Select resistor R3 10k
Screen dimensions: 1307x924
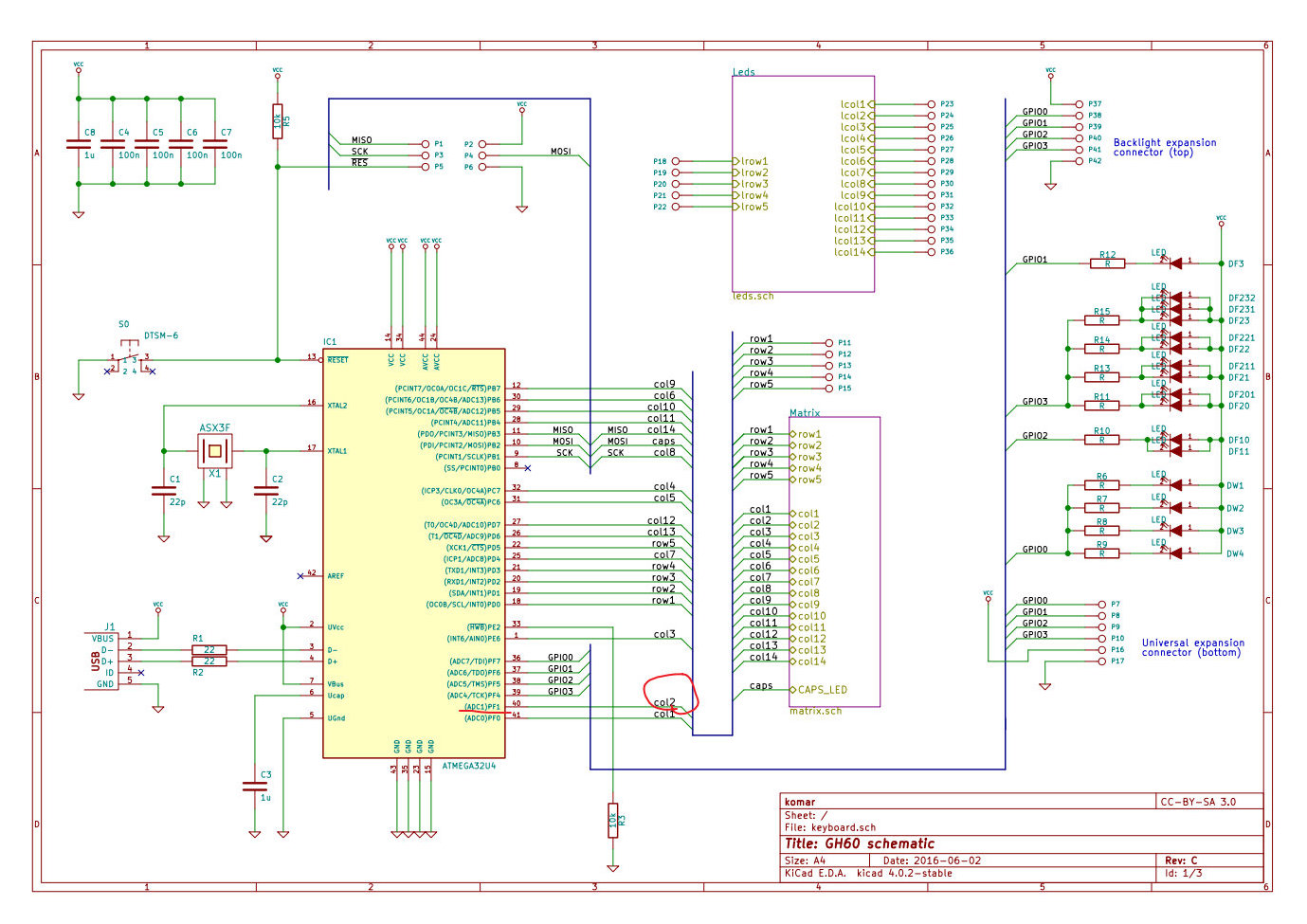[613, 821]
